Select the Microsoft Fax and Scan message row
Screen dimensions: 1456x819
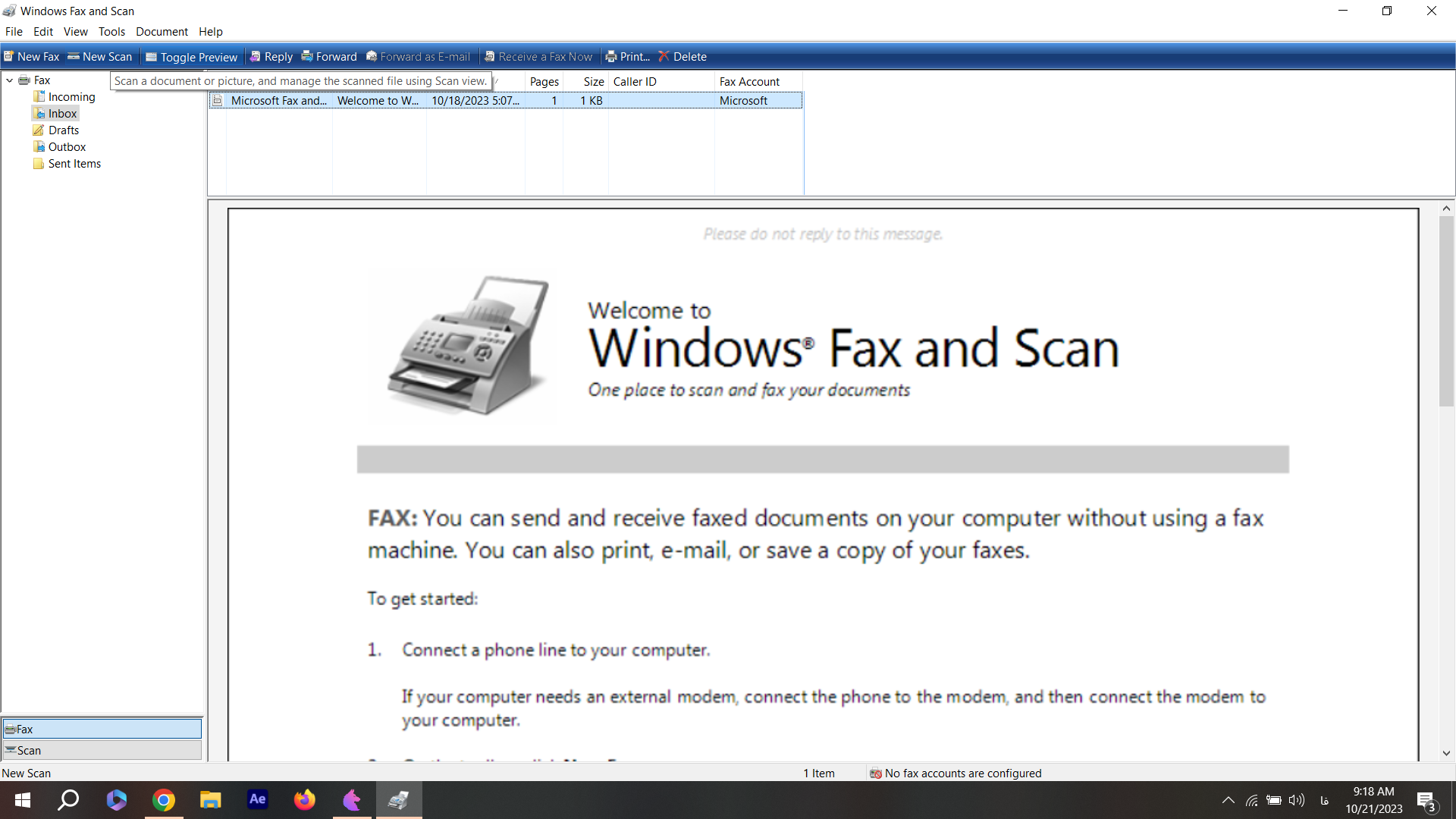tap(506, 100)
